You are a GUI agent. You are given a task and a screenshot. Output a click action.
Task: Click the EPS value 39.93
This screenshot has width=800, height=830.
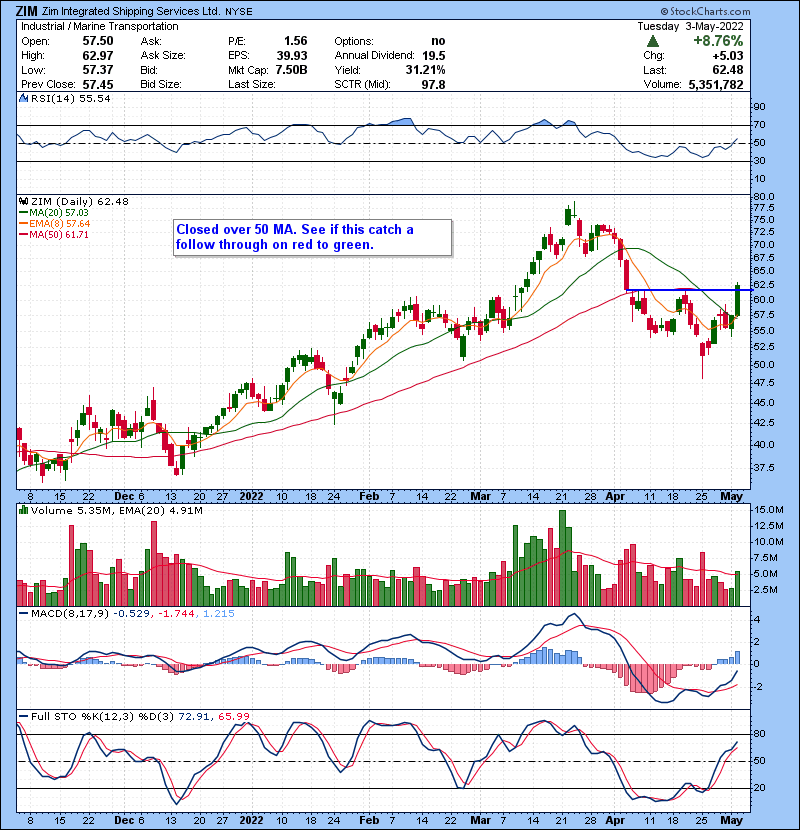tap(292, 56)
